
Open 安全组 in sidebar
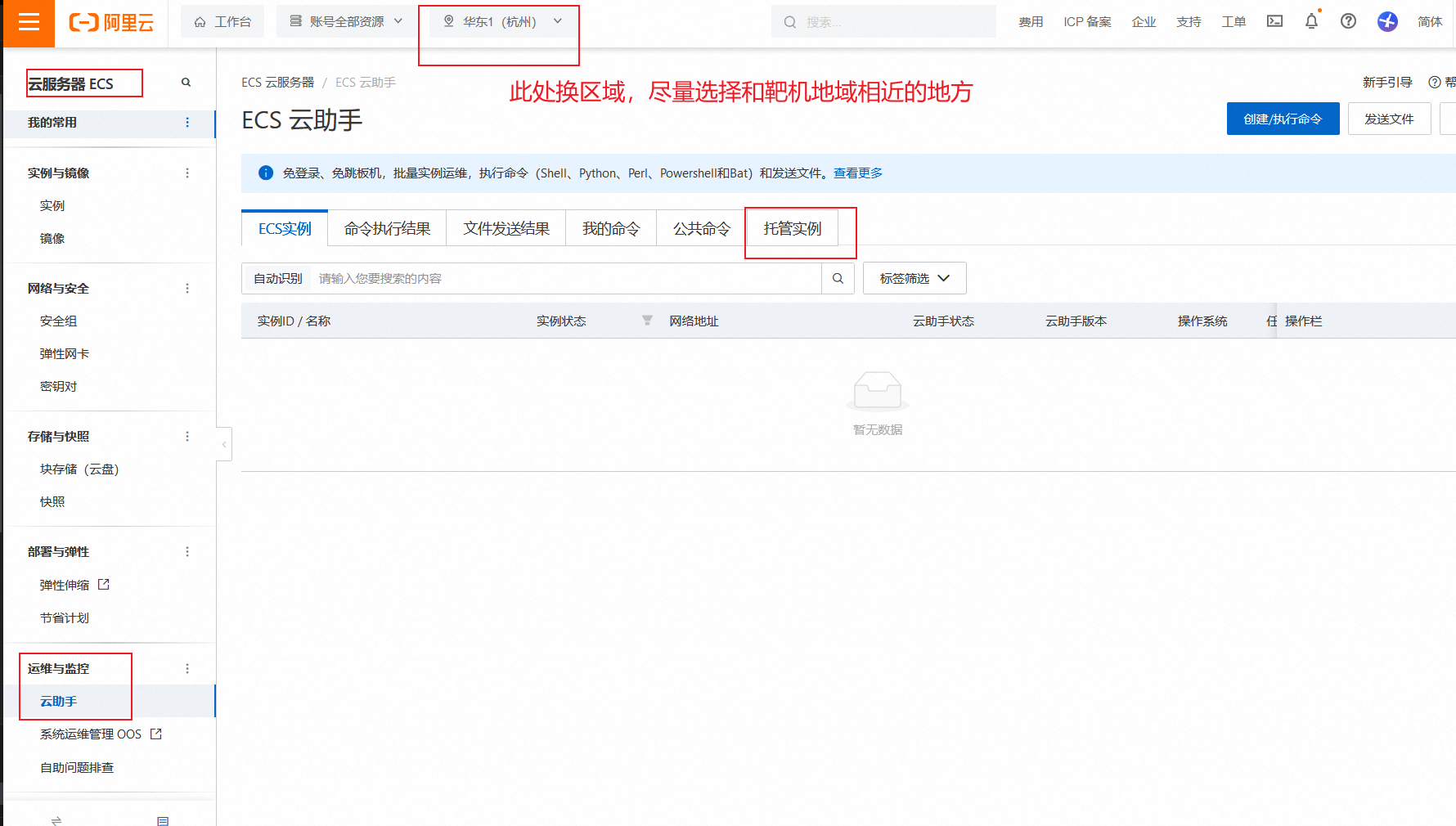pyautogui.click(x=59, y=321)
